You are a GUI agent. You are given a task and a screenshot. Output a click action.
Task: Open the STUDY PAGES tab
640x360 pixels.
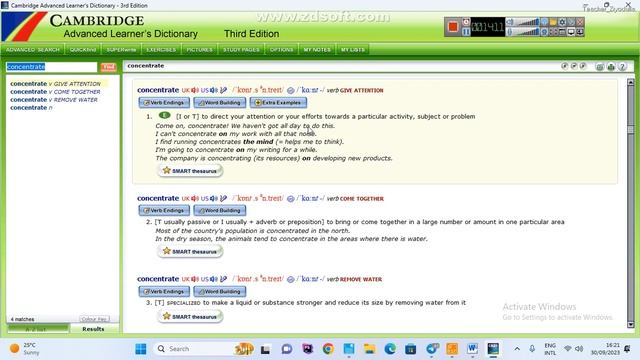point(241,50)
